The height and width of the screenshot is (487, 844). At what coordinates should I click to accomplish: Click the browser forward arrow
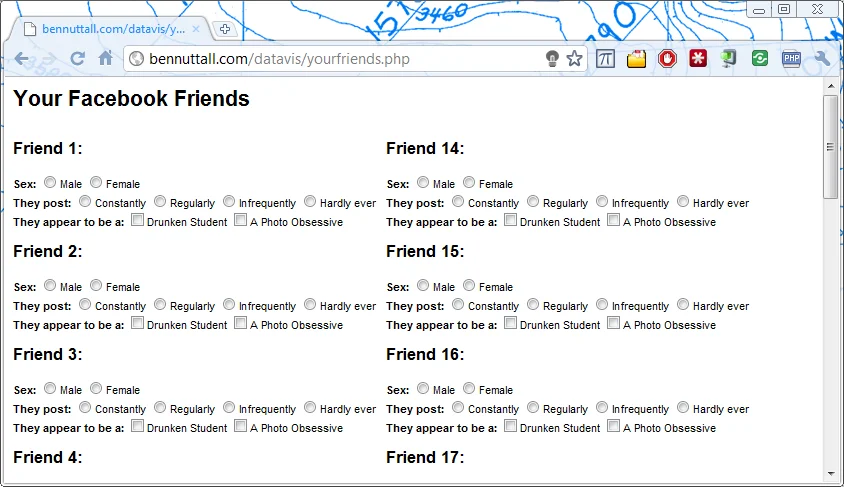coord(50,59)
